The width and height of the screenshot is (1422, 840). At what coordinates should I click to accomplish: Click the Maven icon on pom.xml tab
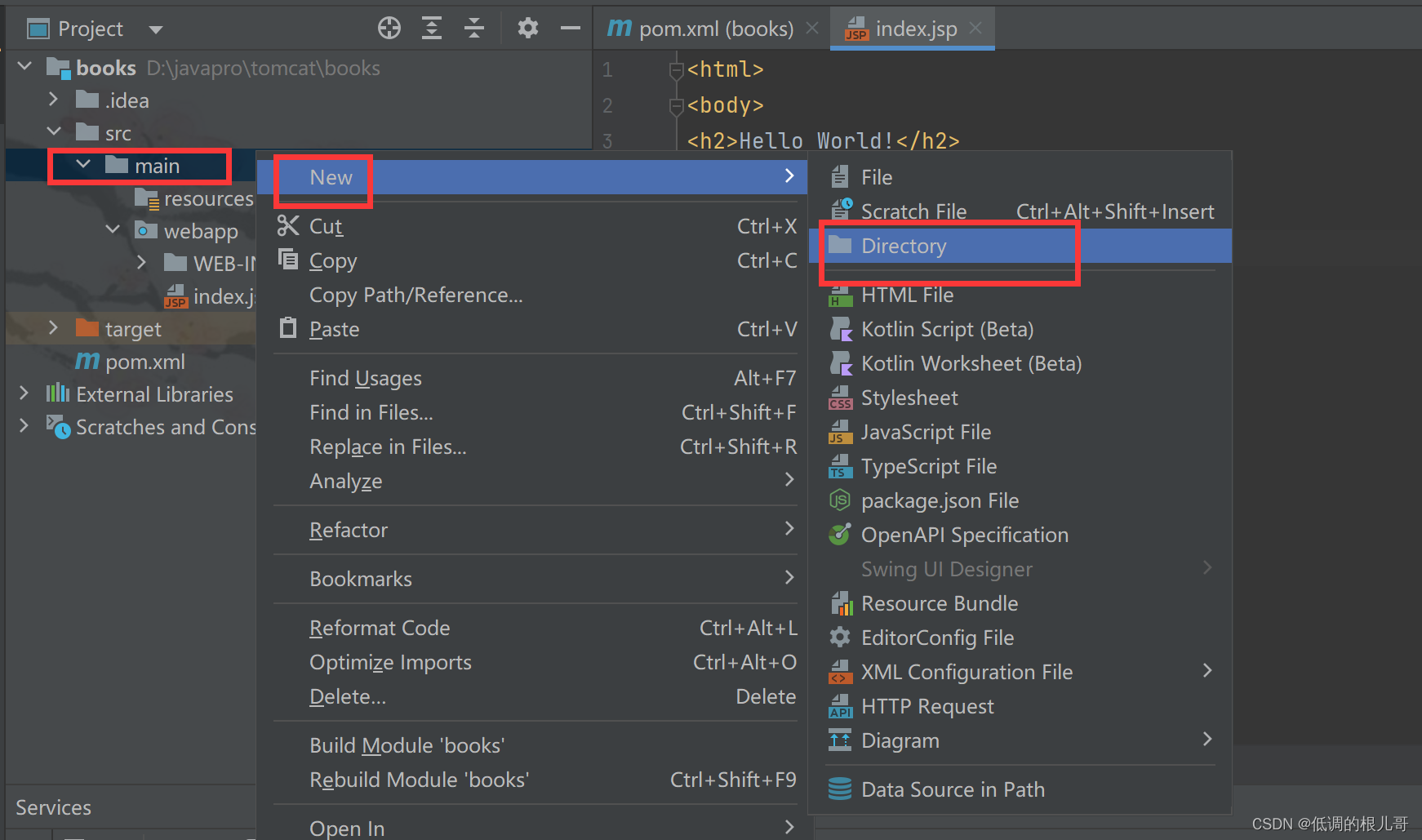click(x=620, y=28)
